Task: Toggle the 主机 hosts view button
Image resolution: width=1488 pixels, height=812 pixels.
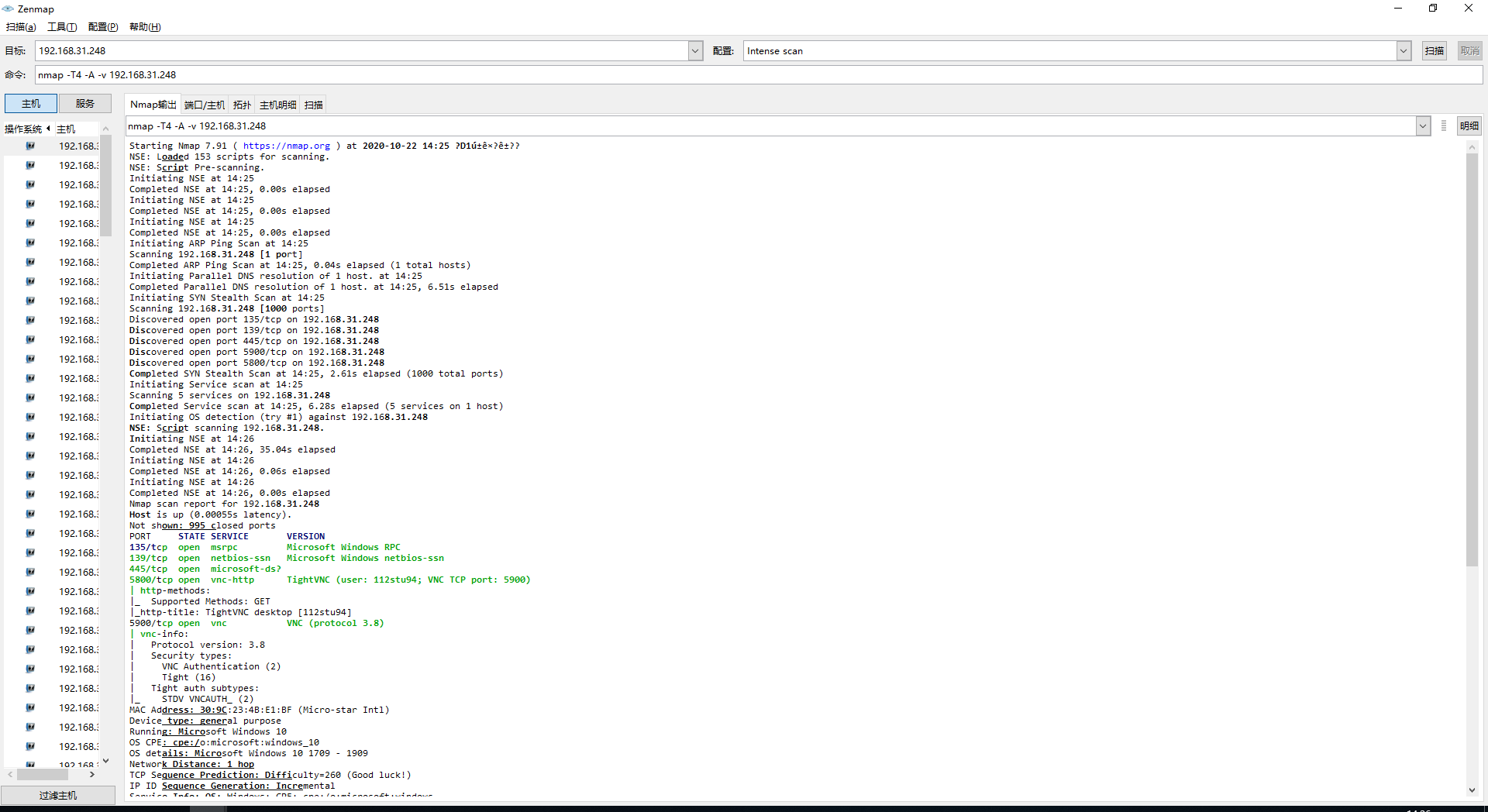Action: pyautogui.click(x=31, y=104)
